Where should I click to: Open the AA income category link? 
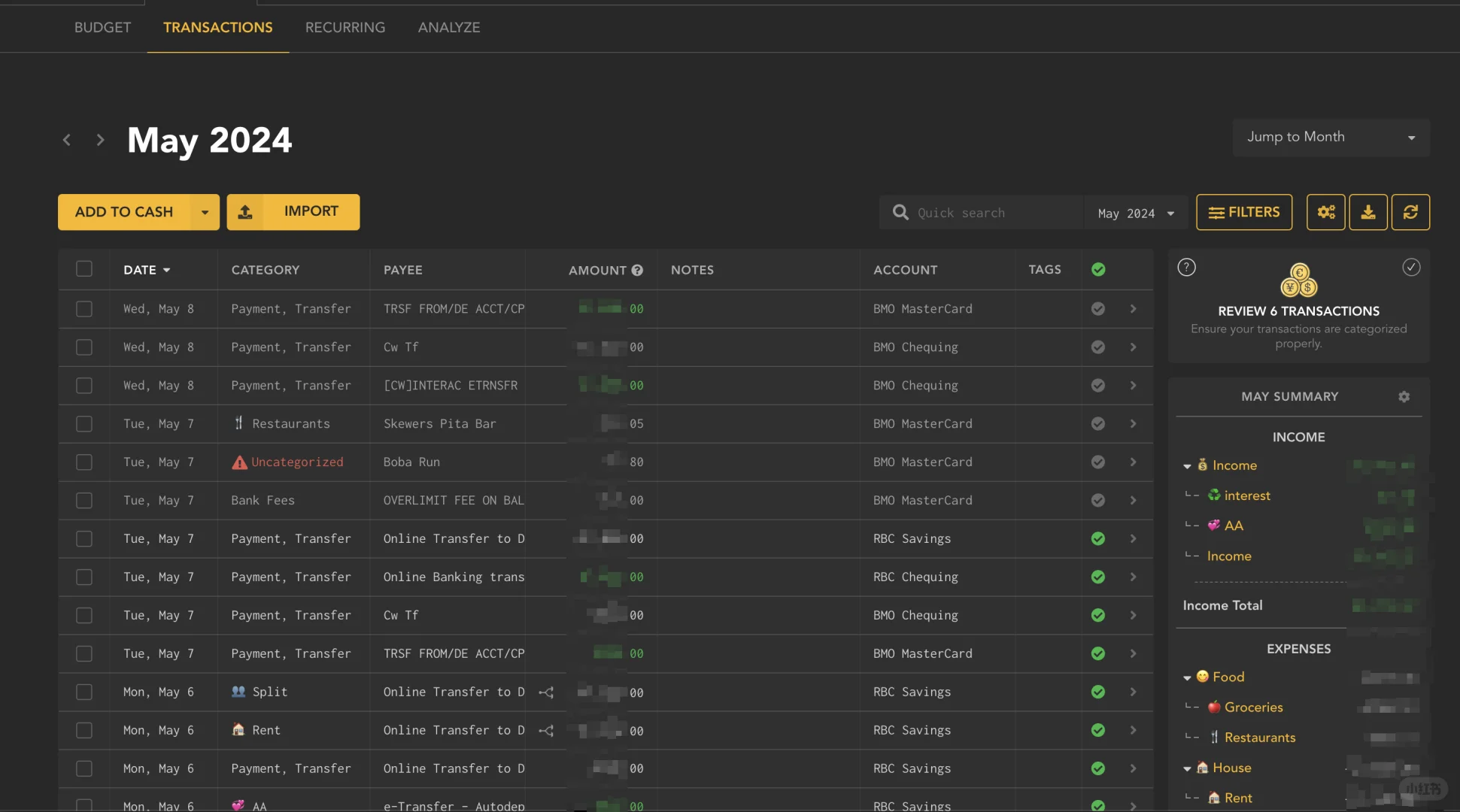(1234, 526)
